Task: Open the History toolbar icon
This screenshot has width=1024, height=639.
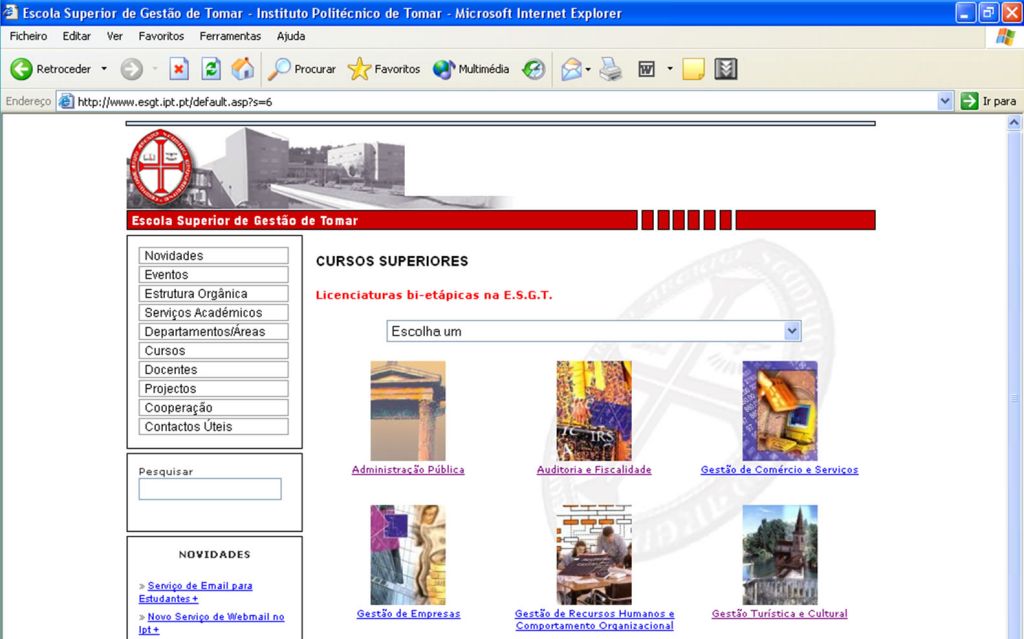Action: pos(534,69)
